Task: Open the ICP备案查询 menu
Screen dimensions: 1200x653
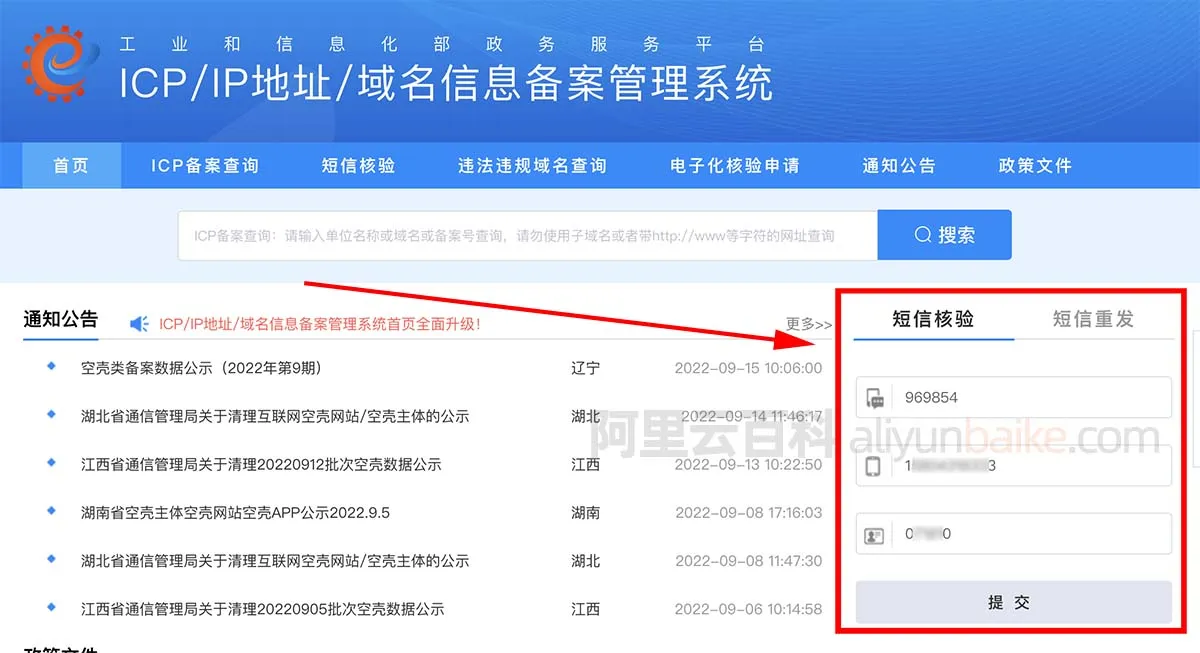Action: coord(204,166)
